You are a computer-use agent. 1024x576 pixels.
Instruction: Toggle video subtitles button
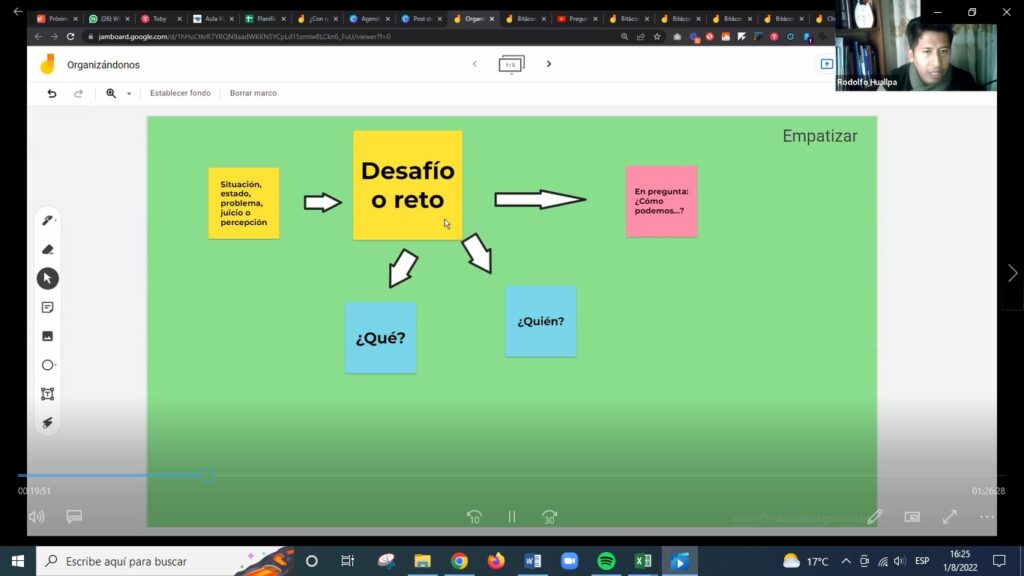[x=74, y=517]
